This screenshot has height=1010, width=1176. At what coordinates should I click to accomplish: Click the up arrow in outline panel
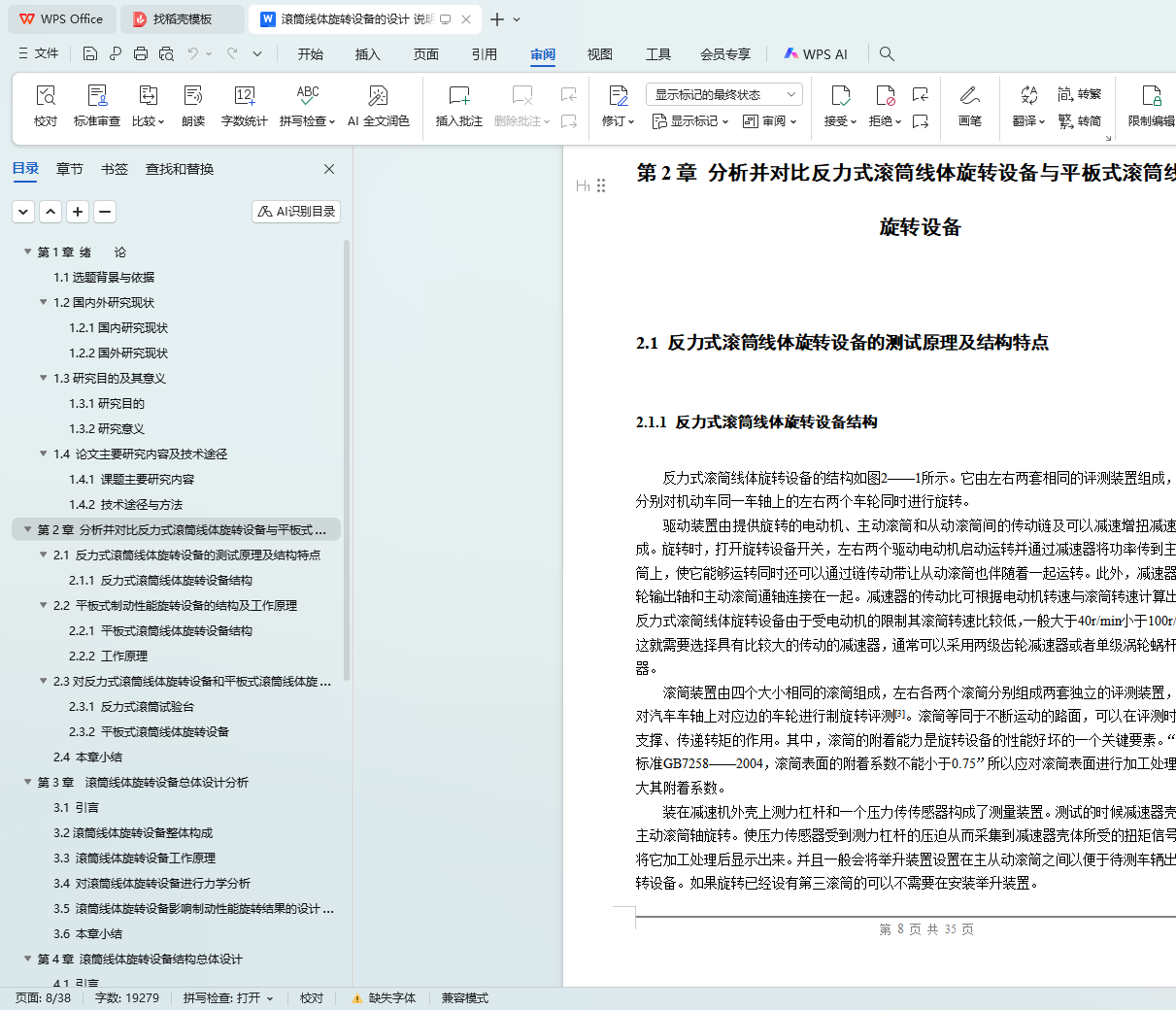click(50, 211)
